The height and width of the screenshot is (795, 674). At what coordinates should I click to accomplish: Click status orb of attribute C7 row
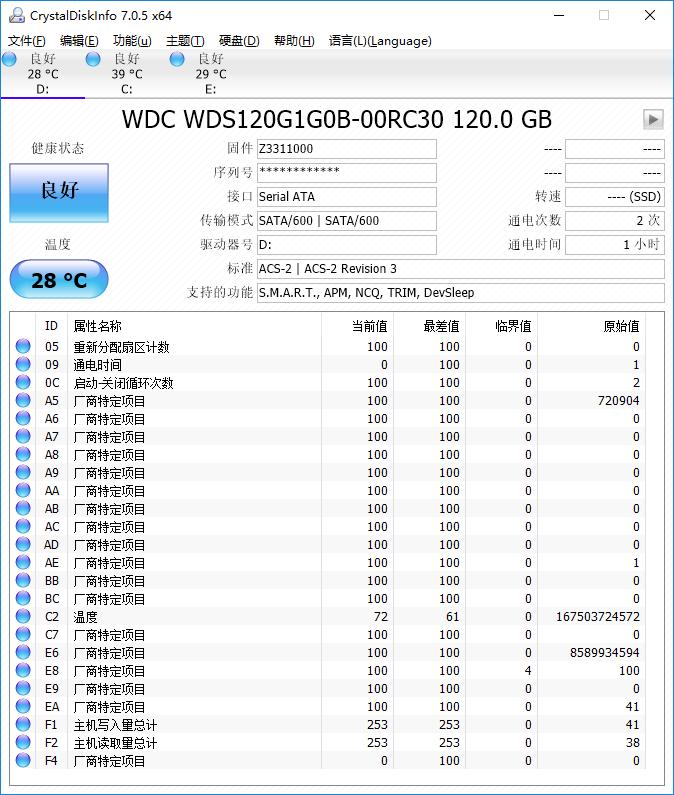pos(23,634)
